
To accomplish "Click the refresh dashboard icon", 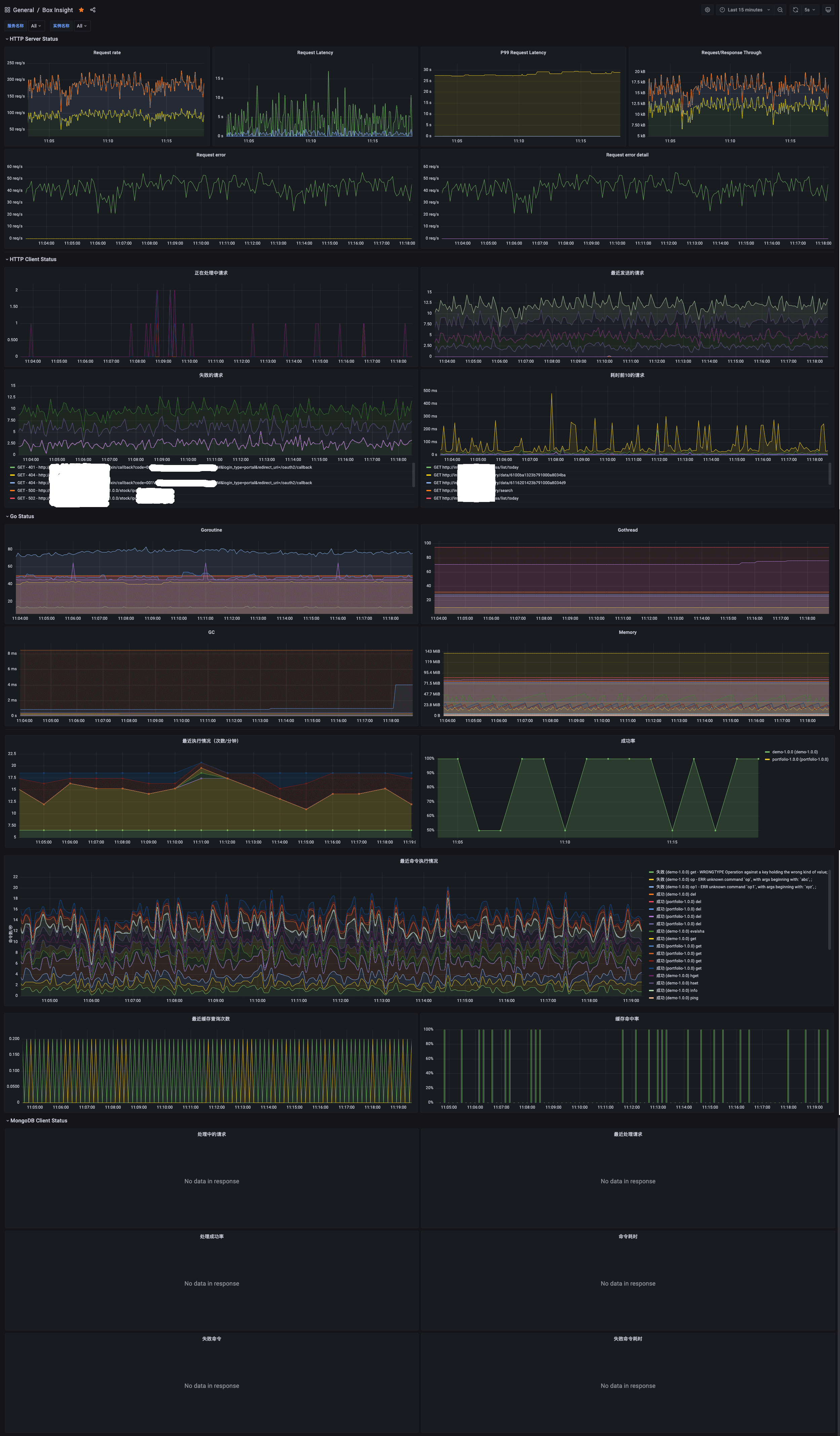I will (796, 10).
